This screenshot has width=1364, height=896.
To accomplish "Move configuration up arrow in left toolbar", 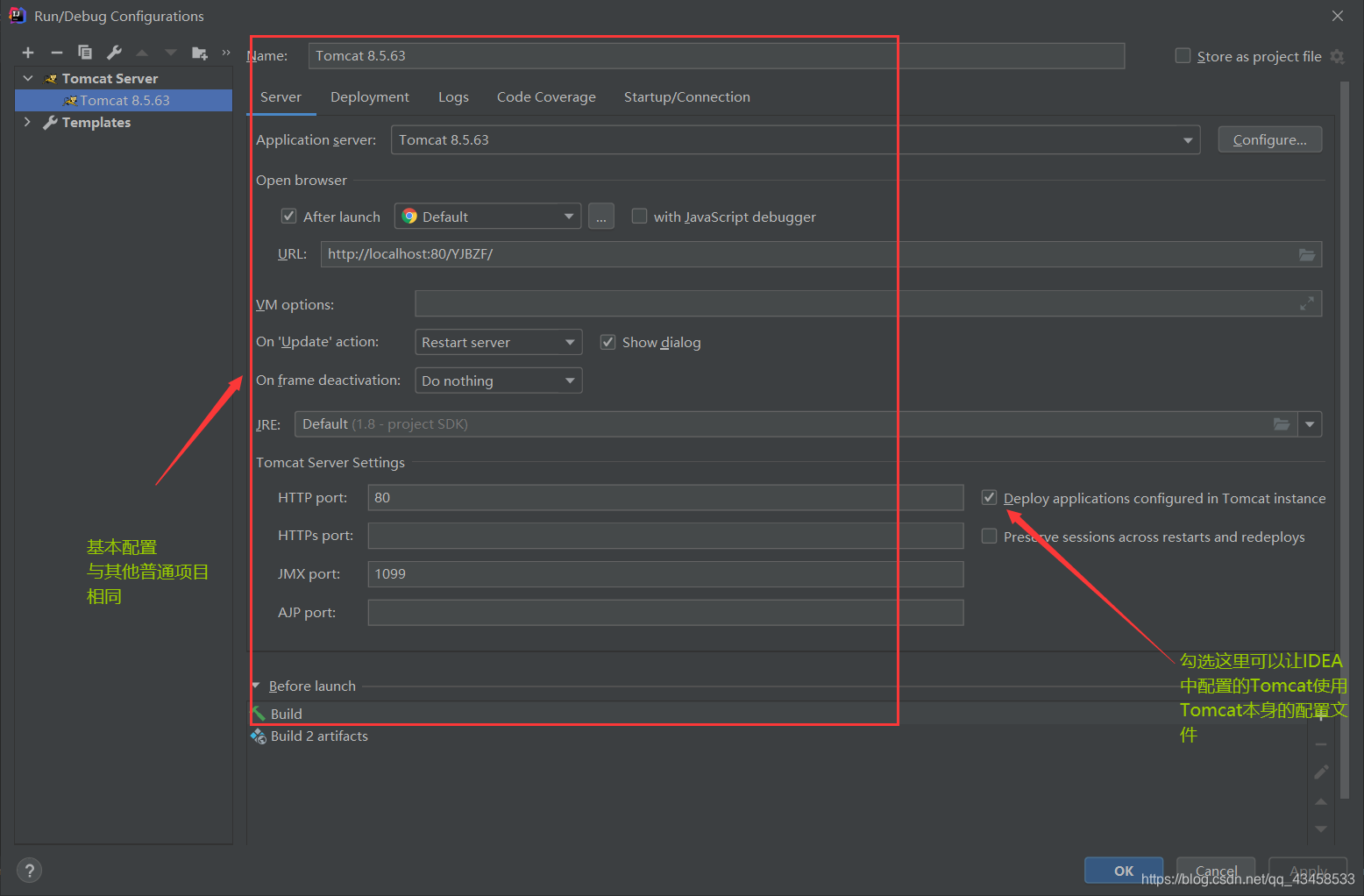I will tap(142, 53).
